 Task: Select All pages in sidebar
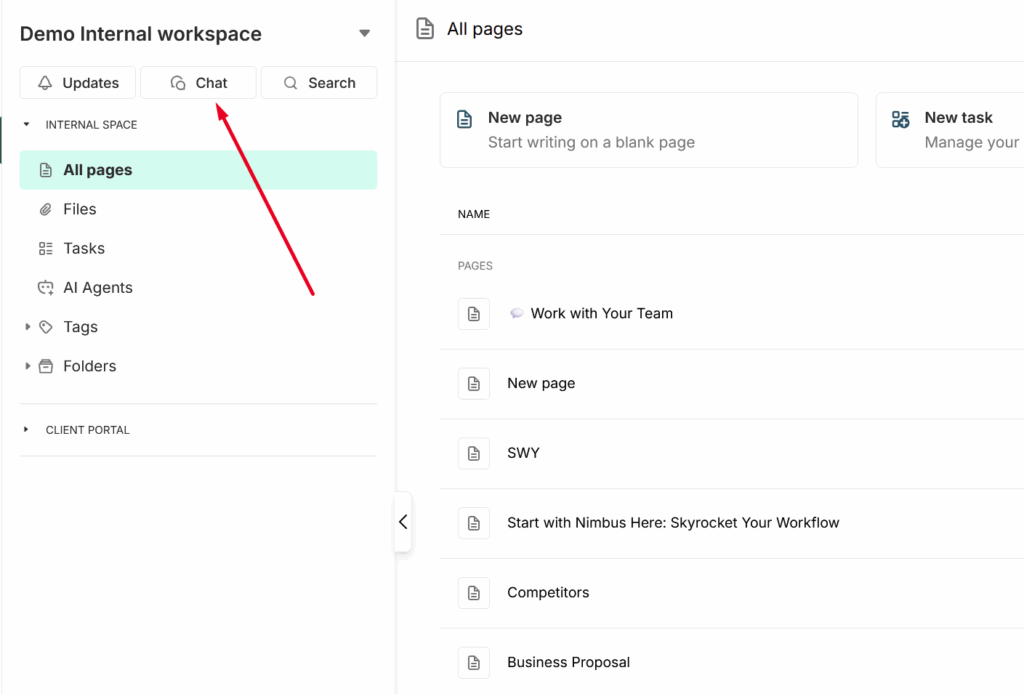(97, 170)
